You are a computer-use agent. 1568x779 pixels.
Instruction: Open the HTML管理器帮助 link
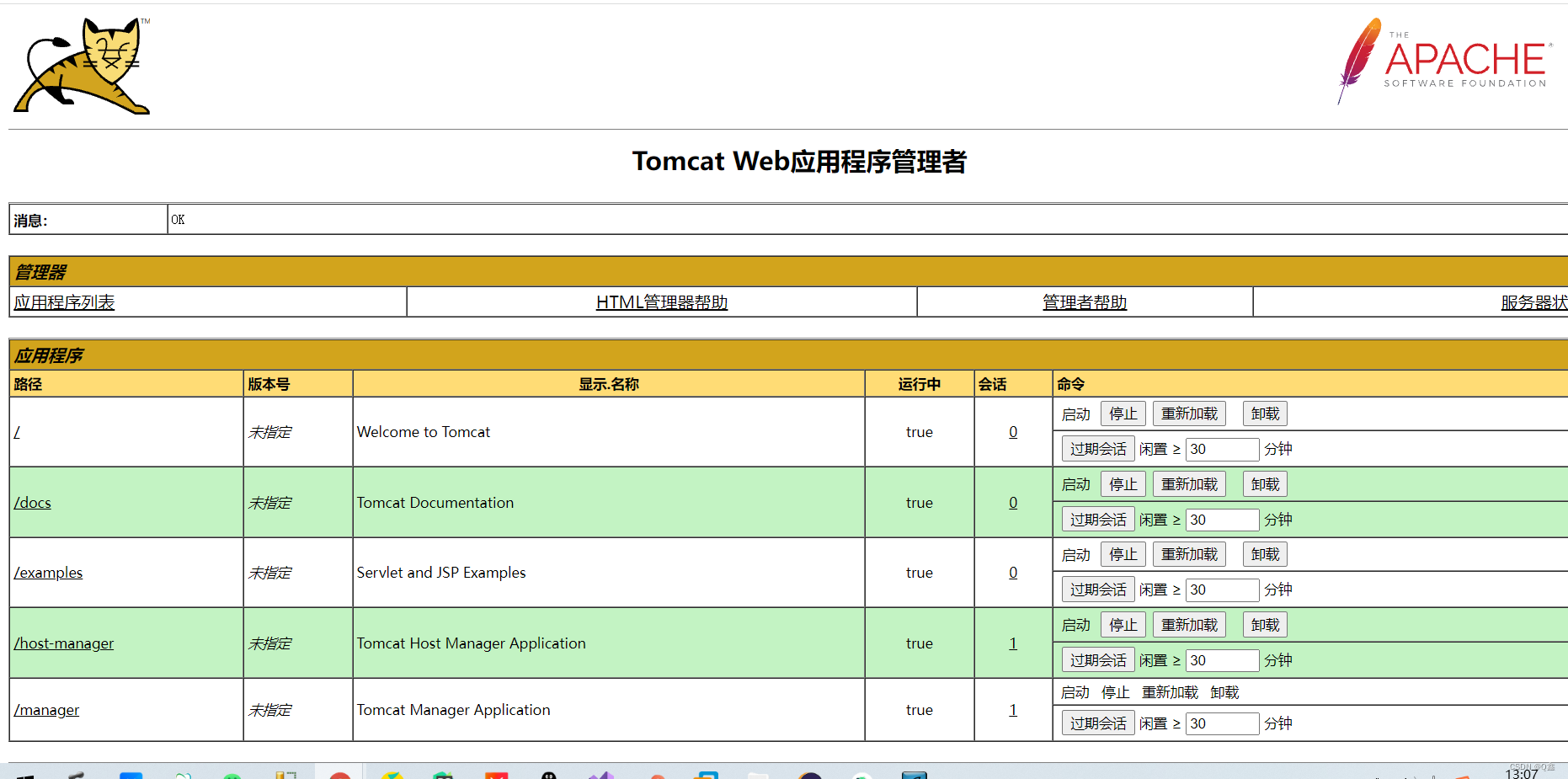(662, 302)
